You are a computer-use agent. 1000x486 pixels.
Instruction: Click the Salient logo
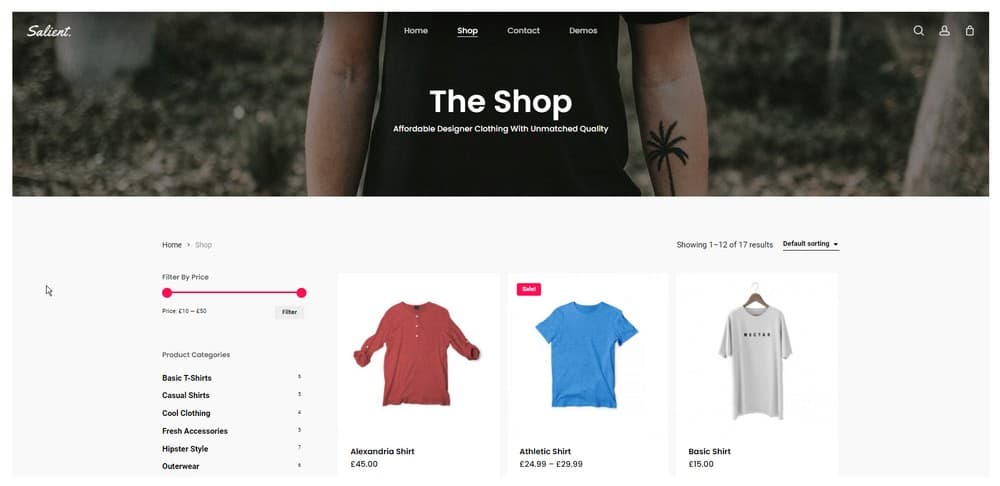[49, 31]
